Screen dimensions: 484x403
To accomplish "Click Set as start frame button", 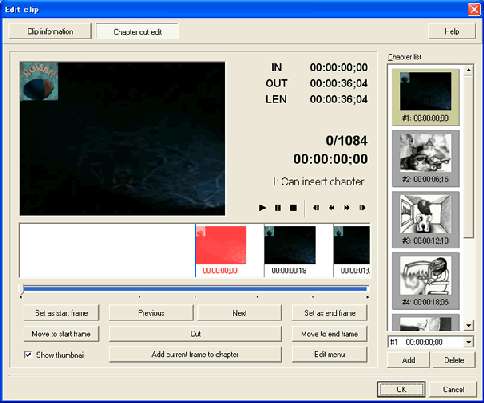I will pyautogui.click(x=62, y=313).
